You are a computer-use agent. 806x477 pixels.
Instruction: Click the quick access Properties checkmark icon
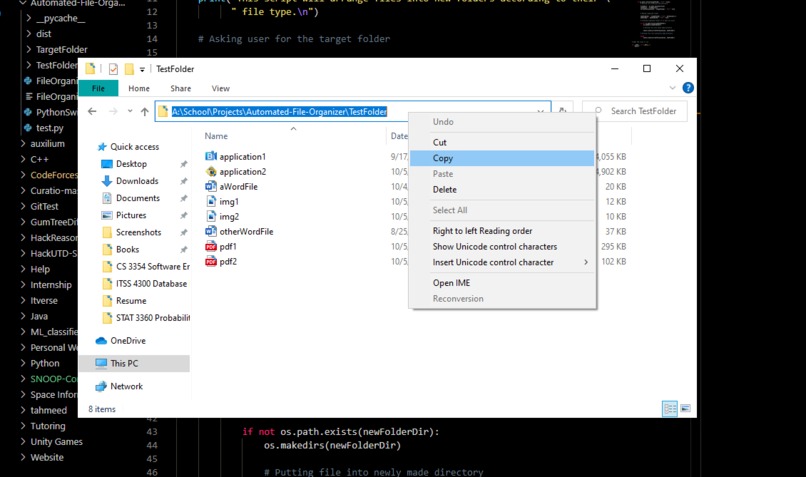(x=113, y=69)
